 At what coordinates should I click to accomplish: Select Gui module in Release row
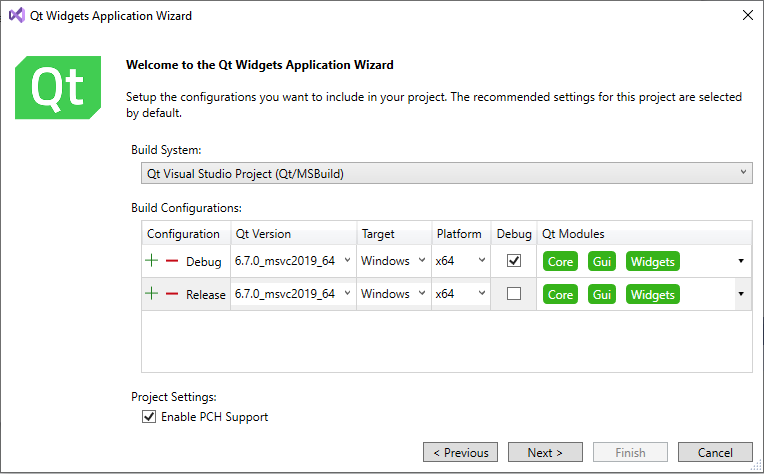coord(602,294)
